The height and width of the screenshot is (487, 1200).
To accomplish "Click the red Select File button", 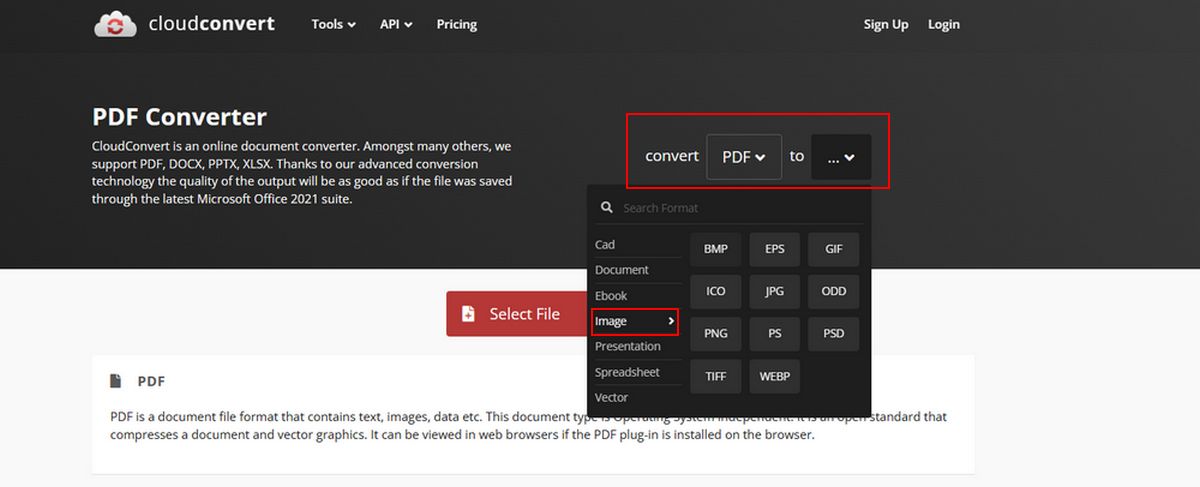I will coord(517,314).
